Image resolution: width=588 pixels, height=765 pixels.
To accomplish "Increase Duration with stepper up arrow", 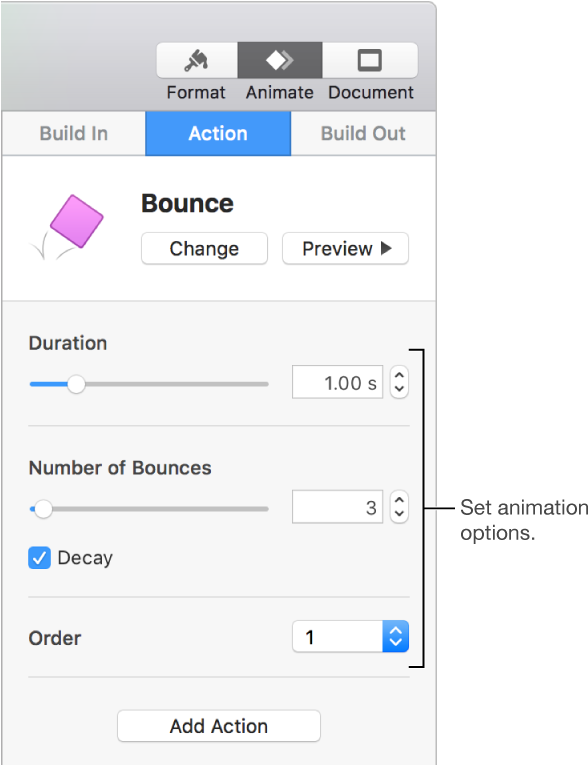I will (399, 375).
